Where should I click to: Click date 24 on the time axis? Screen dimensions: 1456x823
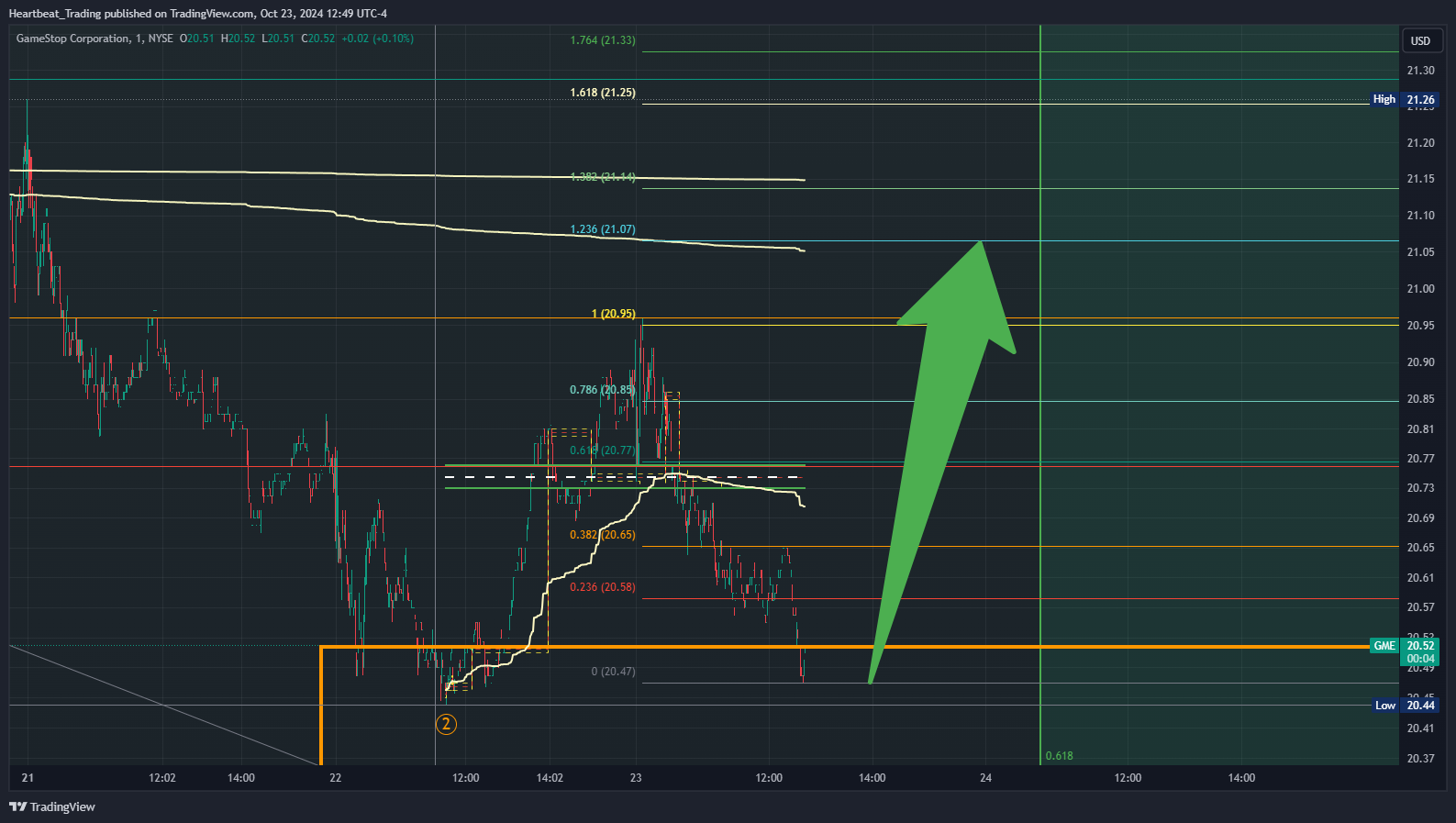(985, 778)
